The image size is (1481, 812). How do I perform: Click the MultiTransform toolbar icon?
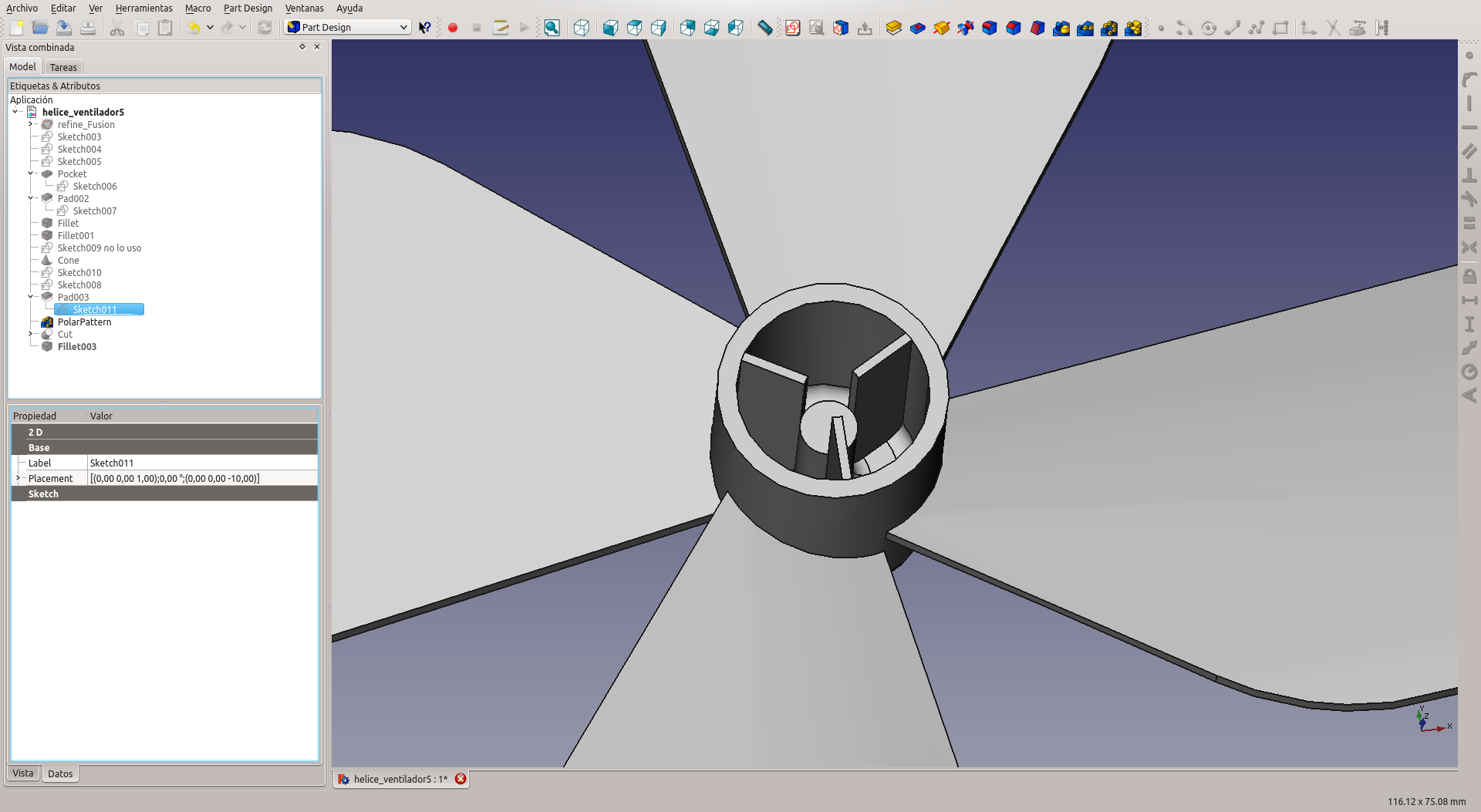coord(1133,28)
